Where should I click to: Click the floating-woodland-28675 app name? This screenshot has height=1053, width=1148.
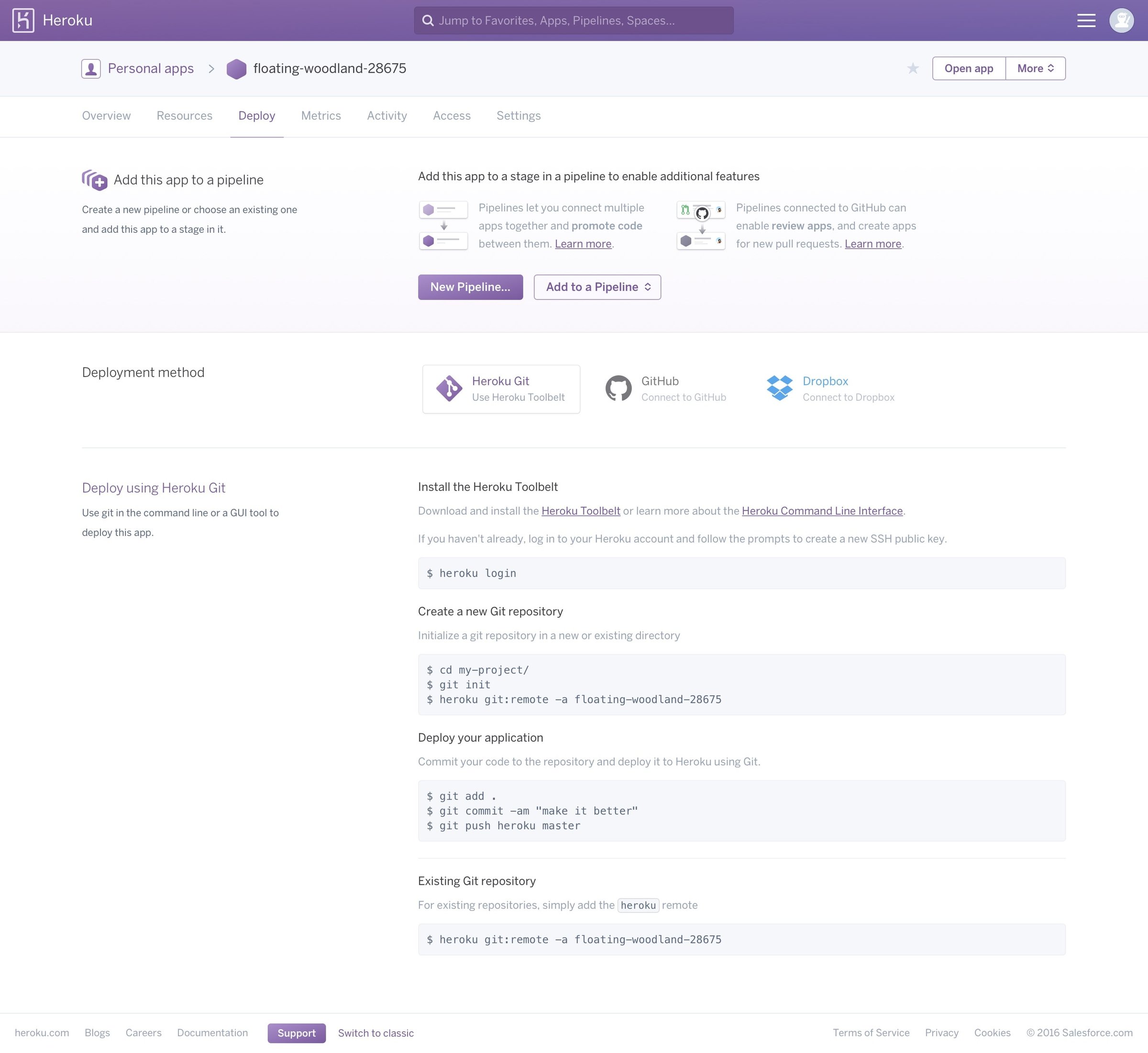point(330,68)
